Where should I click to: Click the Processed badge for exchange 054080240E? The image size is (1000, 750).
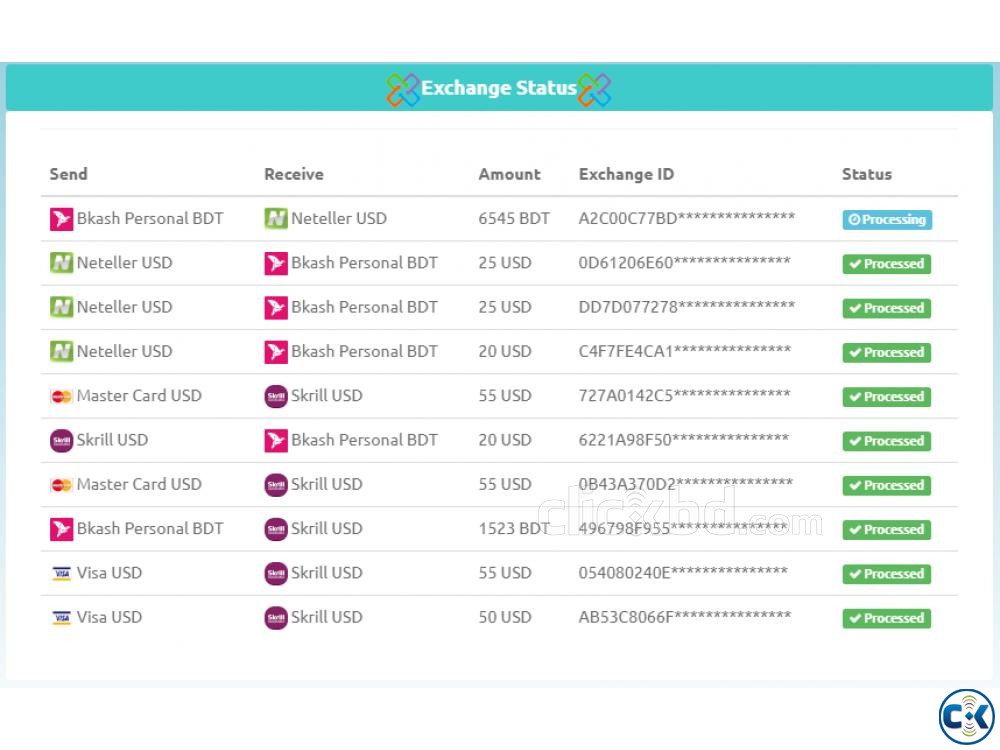pos(886,574)
